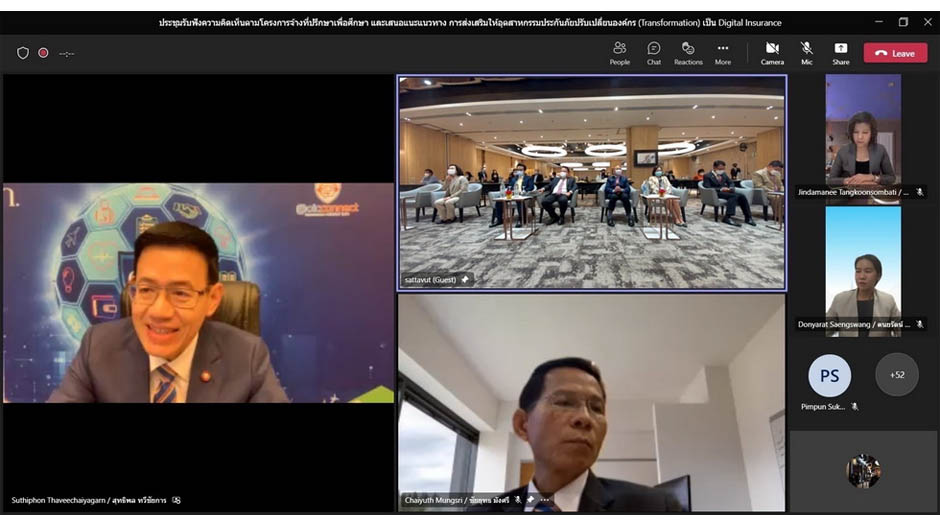This screenshot has height=528, width=940.
Task: Click the shield security icon
Action: [x=23, y=53]
